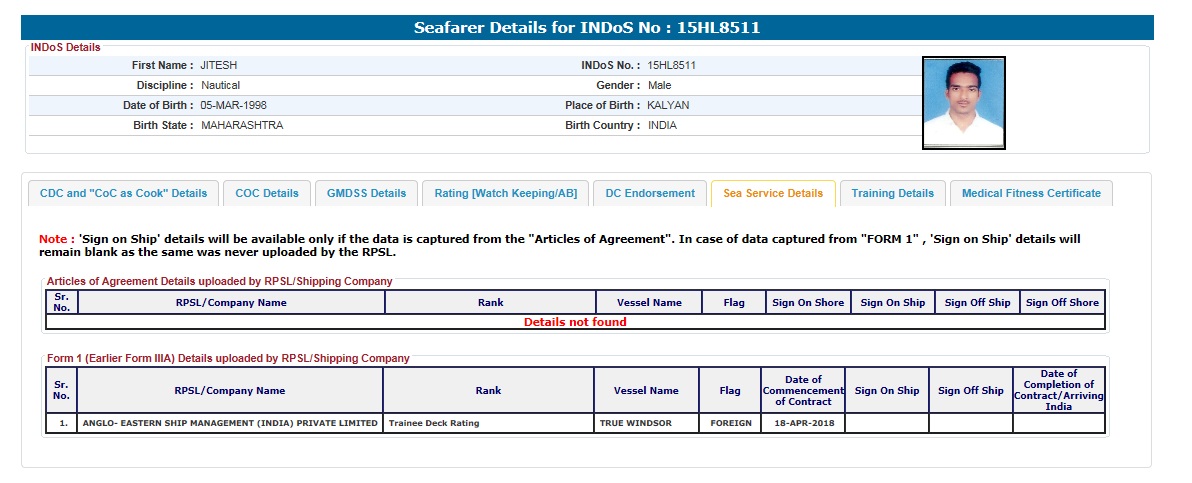This screenshot has width=1192, height=483.
Task: Click the INDoS No. value 15HL8511
Action: [x=672, y=66]
